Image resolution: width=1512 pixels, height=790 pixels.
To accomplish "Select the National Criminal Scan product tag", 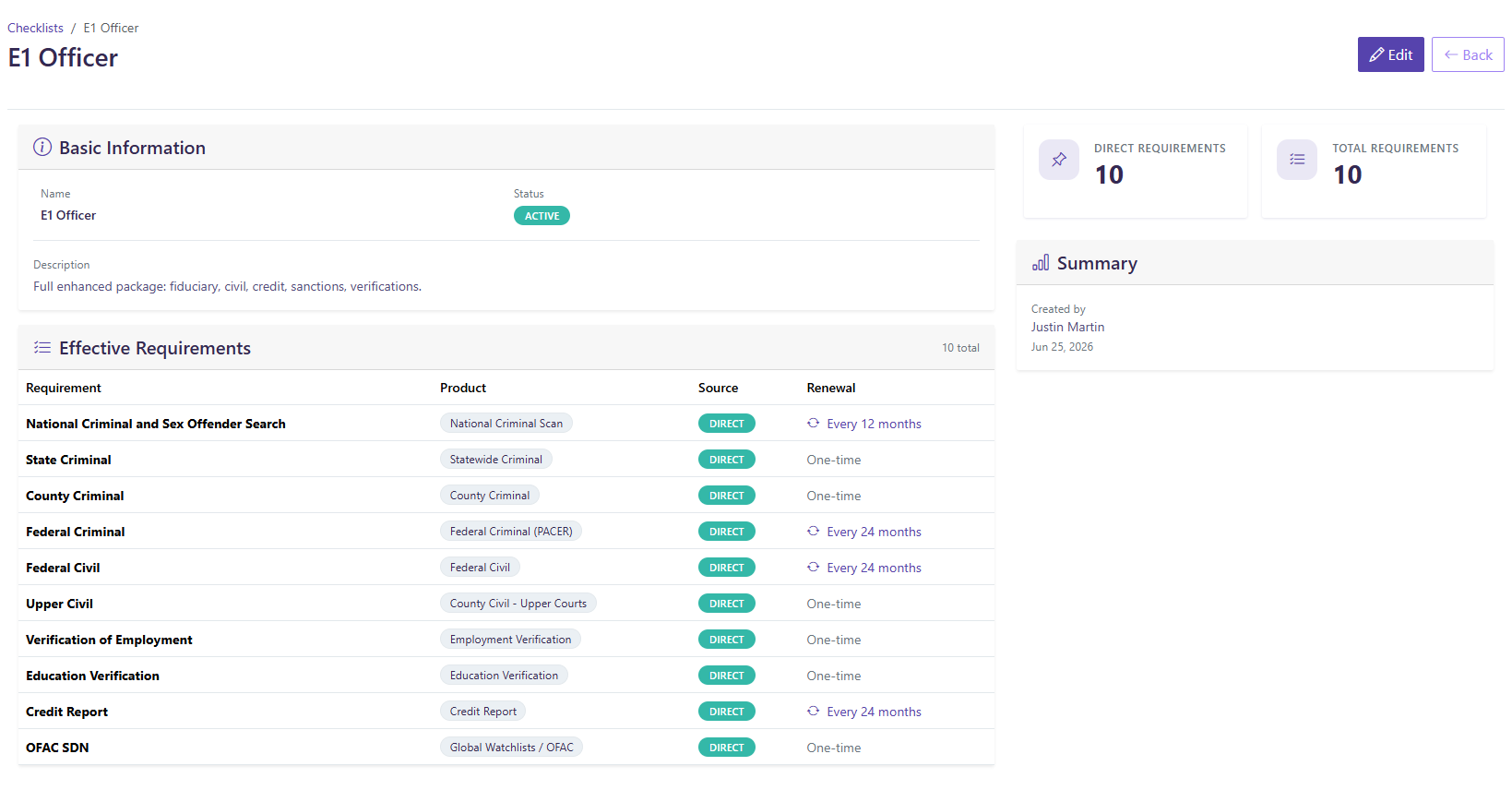I will point(506,423).
